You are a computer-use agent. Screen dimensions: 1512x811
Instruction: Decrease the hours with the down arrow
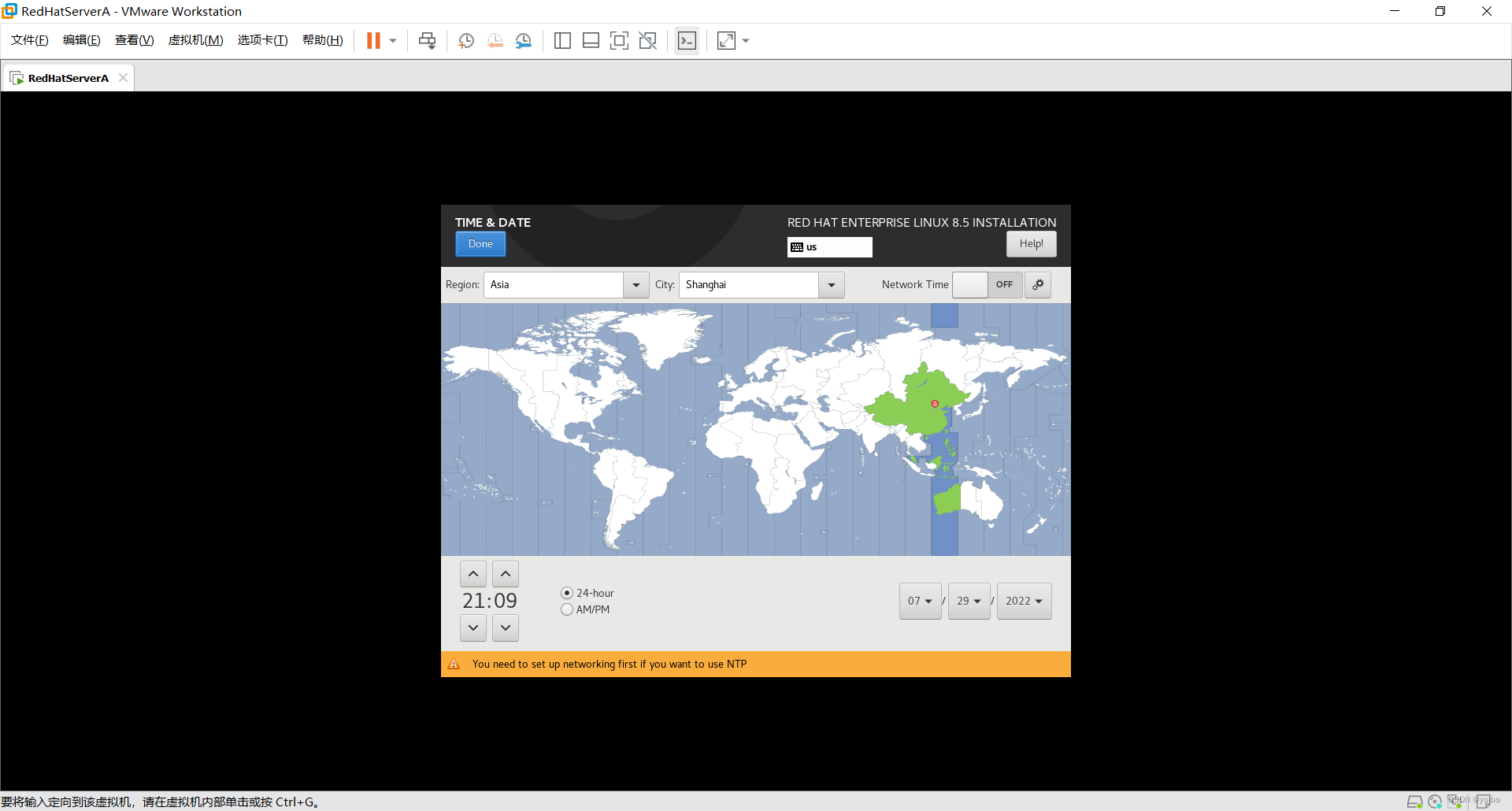[473, 628]
